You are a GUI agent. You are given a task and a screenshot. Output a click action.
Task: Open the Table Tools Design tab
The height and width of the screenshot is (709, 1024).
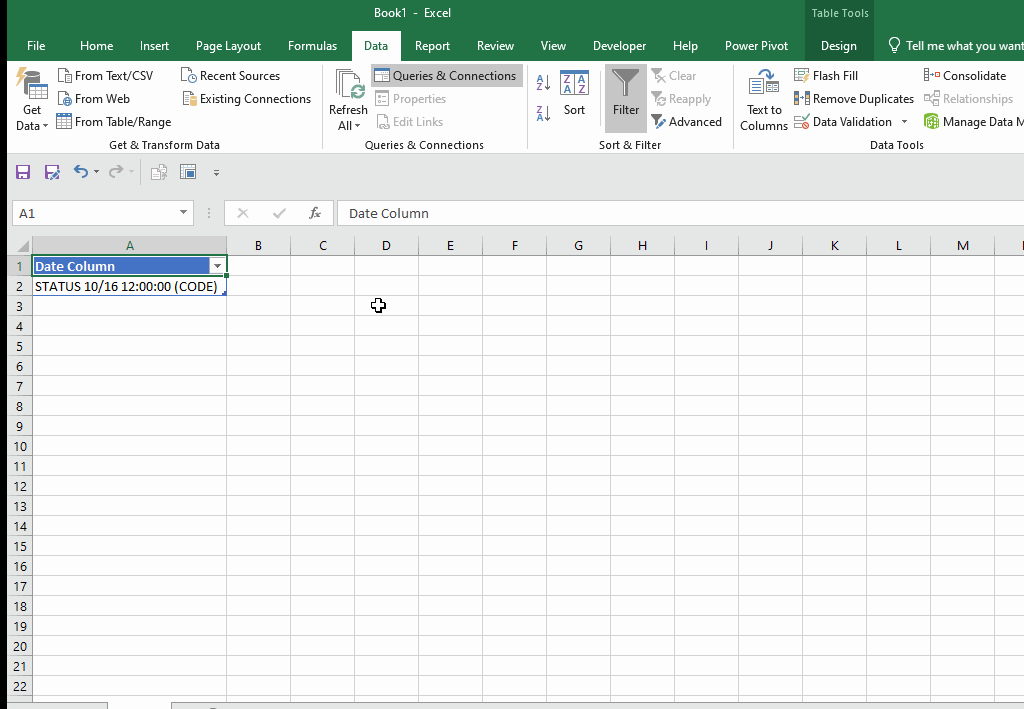pos(839,46)
